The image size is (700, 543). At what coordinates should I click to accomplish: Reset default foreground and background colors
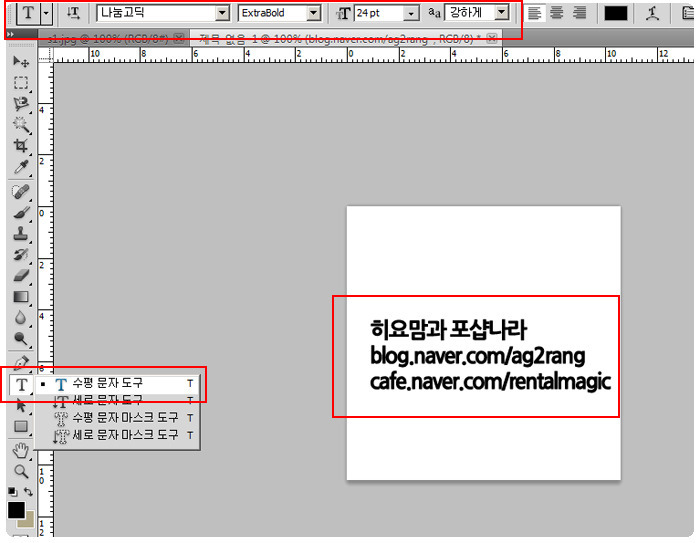[13, 492]
